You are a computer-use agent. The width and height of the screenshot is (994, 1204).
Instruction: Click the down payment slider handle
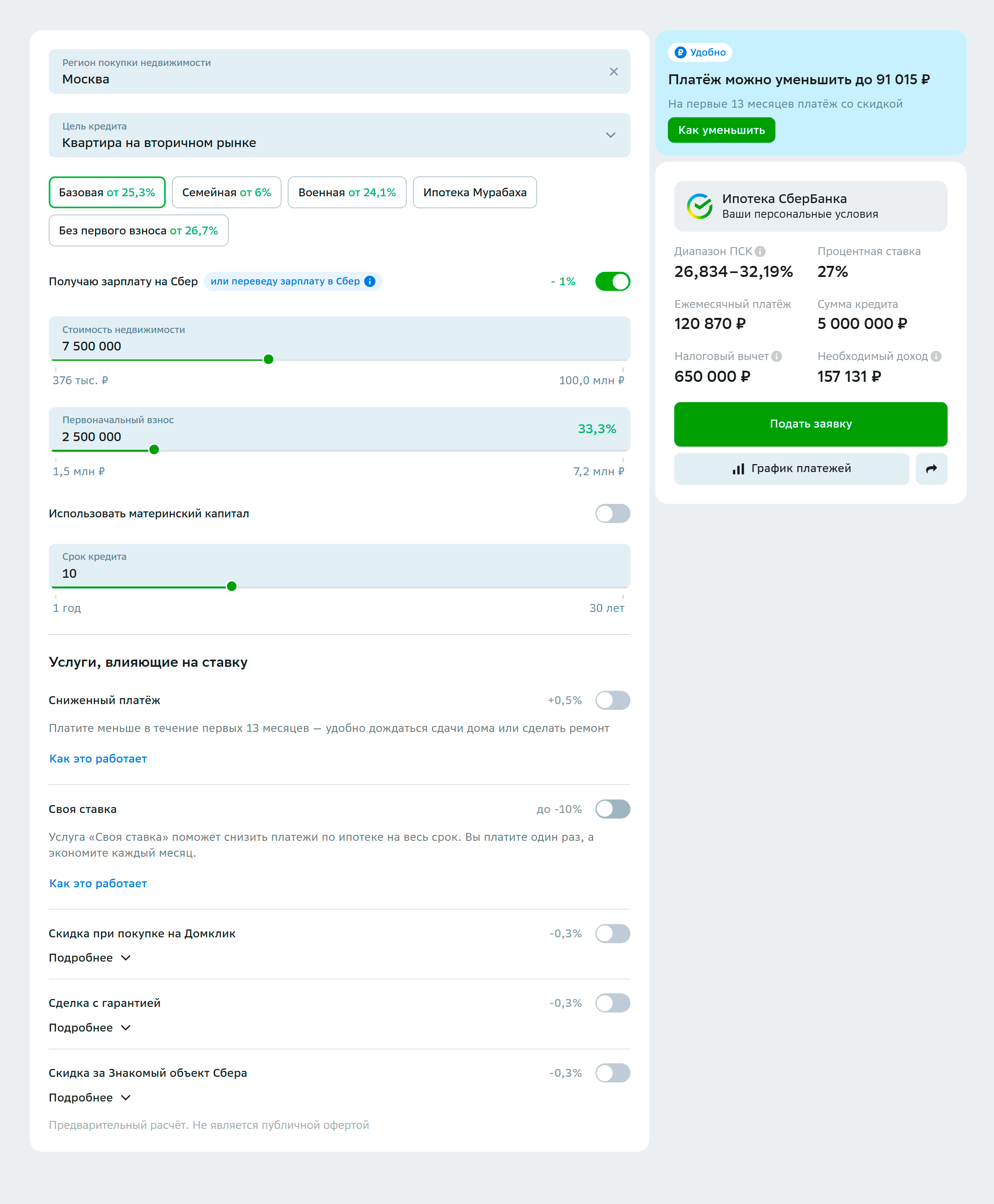tap(154, 450)
